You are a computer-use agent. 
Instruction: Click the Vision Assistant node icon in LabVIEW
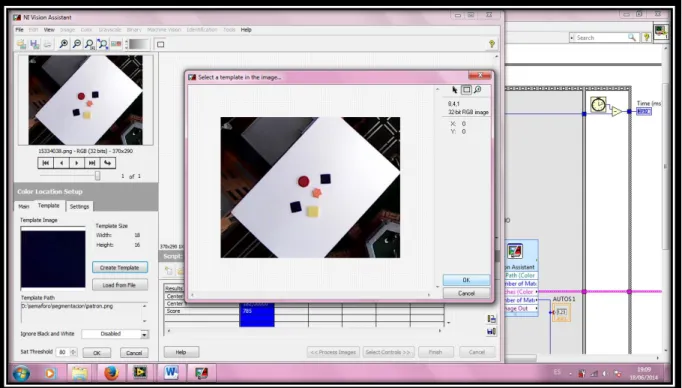pos(515,251)
